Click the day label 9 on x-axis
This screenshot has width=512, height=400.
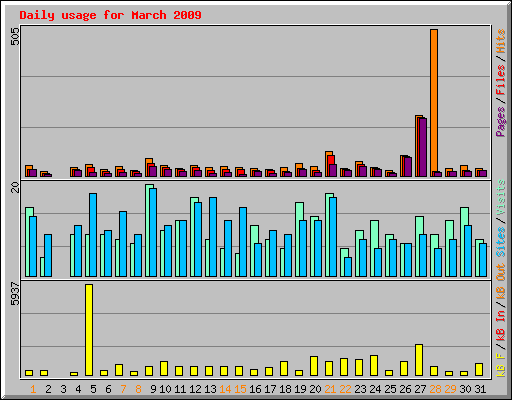coord(153,389)
